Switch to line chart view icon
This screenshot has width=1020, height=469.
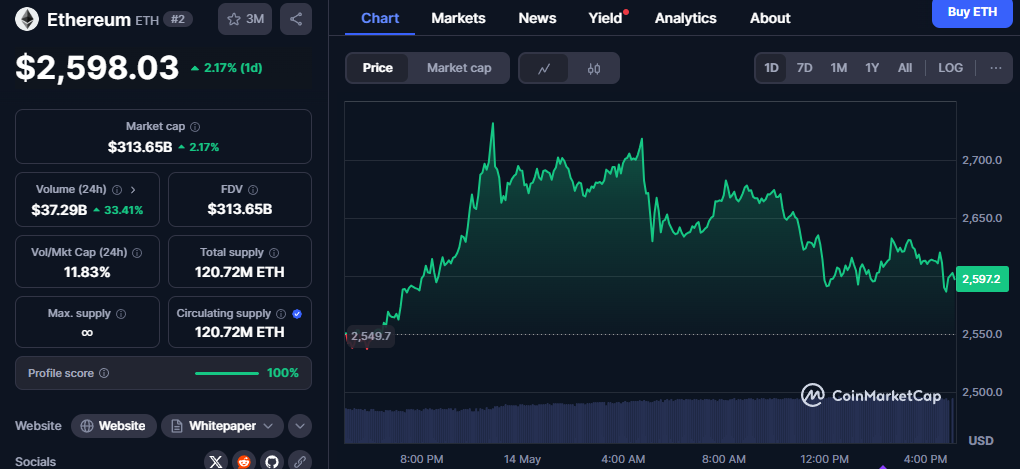coord(544,68)
